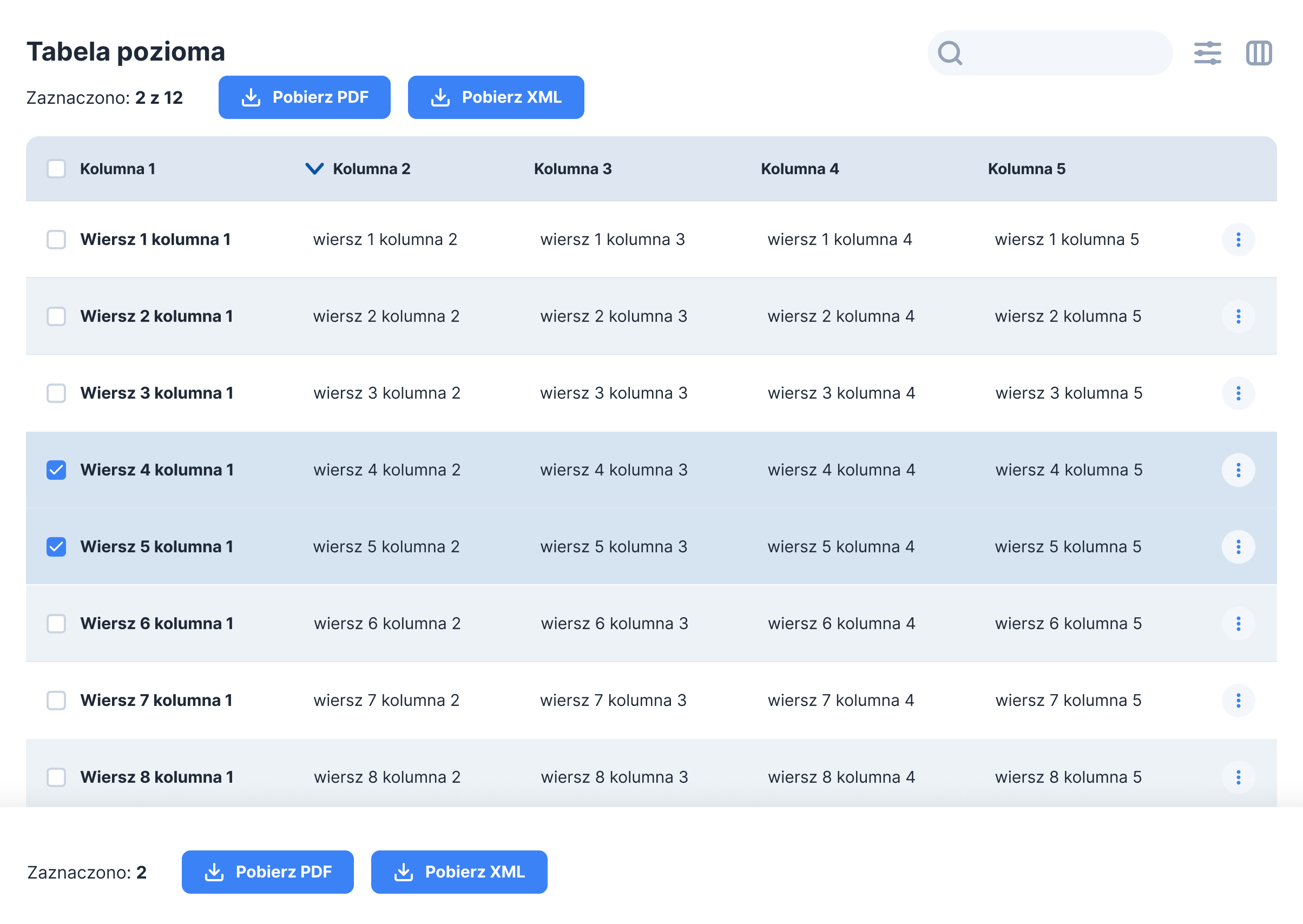This screenshot has height=924, width=1303.
Task: Open the column layout icon
Action: [1258, 53]
